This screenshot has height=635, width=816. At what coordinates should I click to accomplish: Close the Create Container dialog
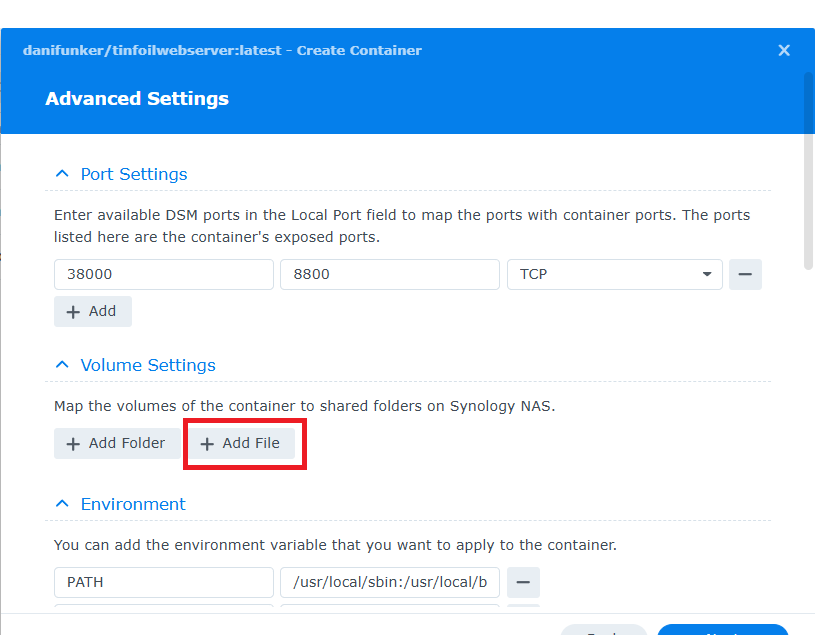[x=784, y=50]
